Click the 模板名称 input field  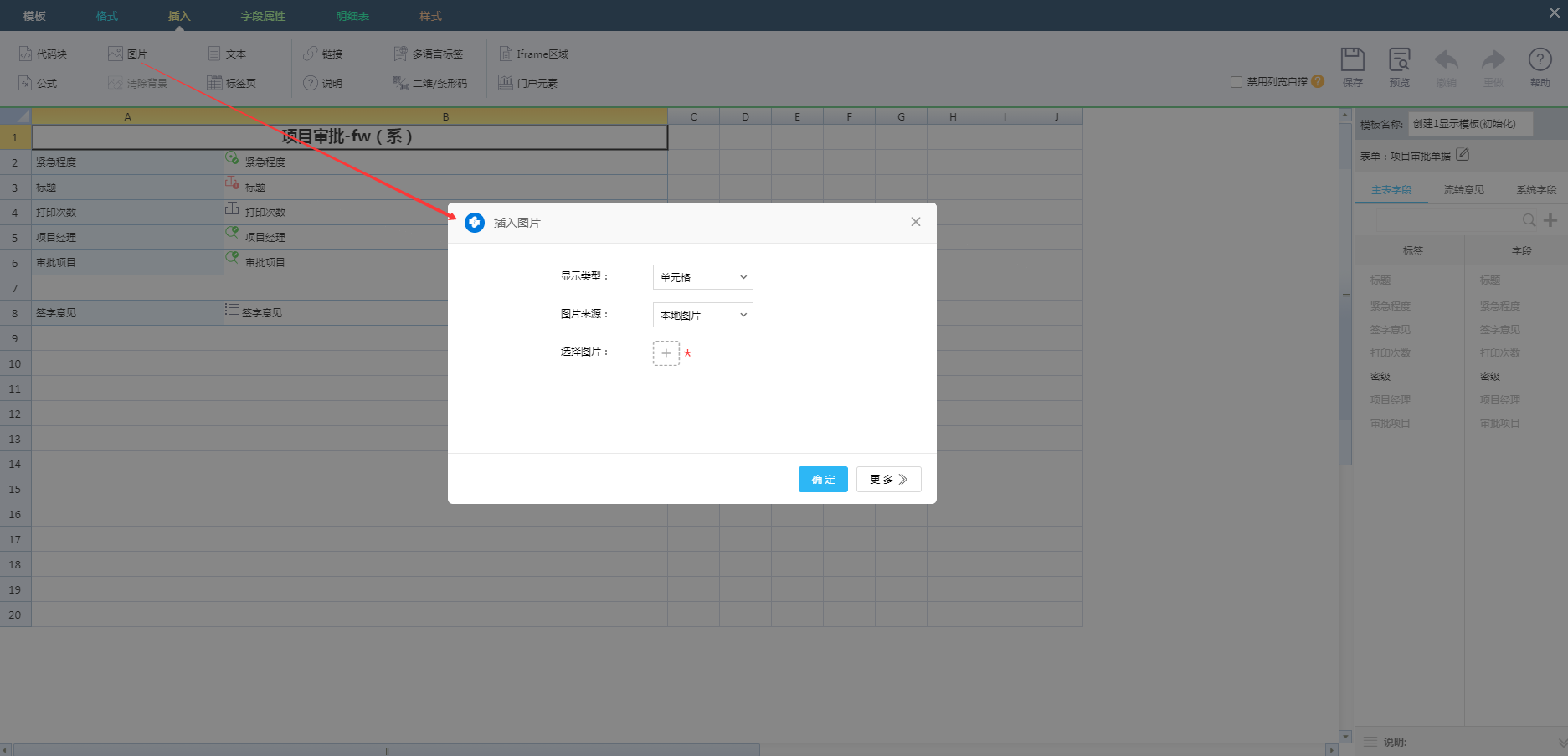coord(1470,124)
